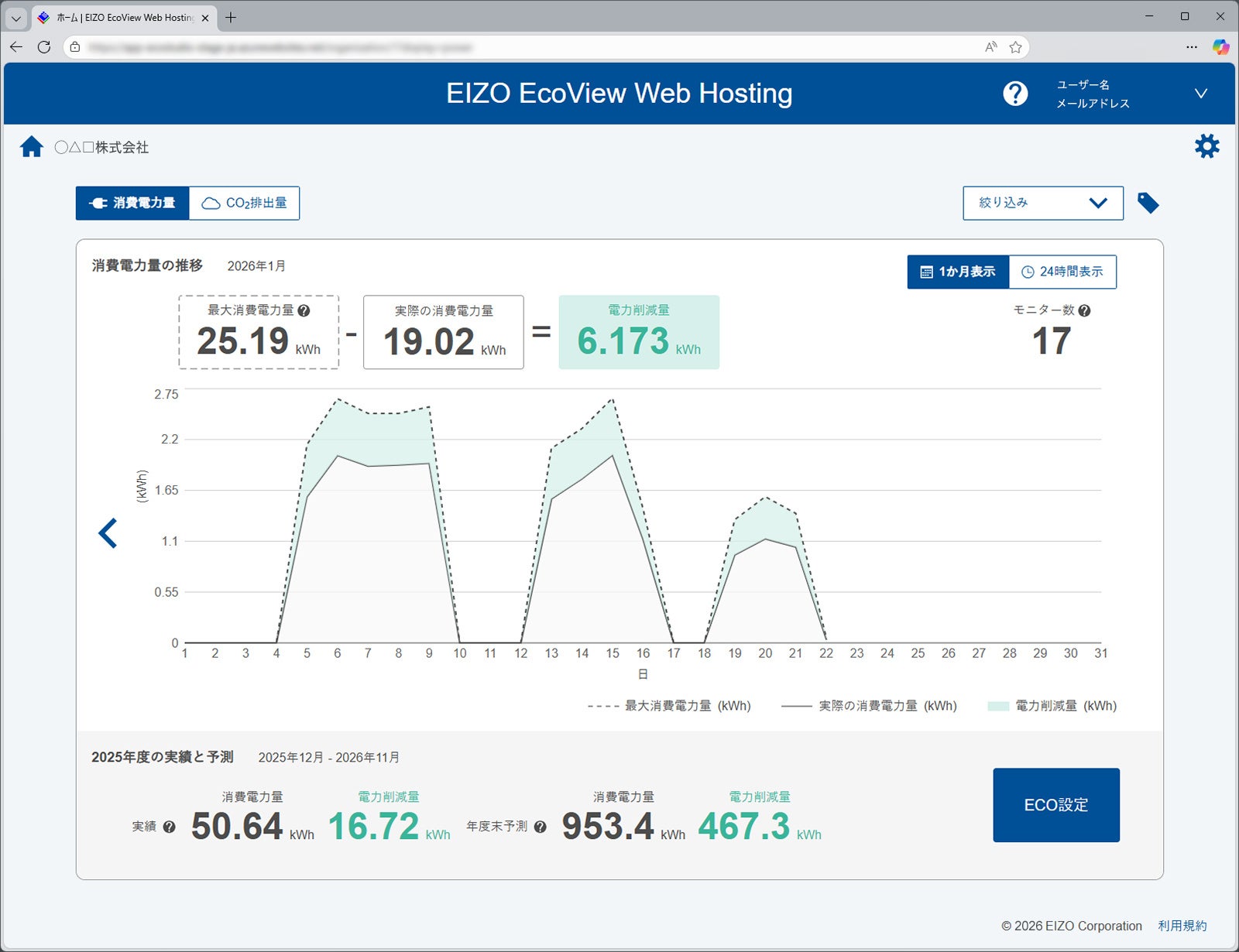The width and height of the screenshot is (1239, 952).
Task: Open the settings gear icon
Action: [1206, 146]
